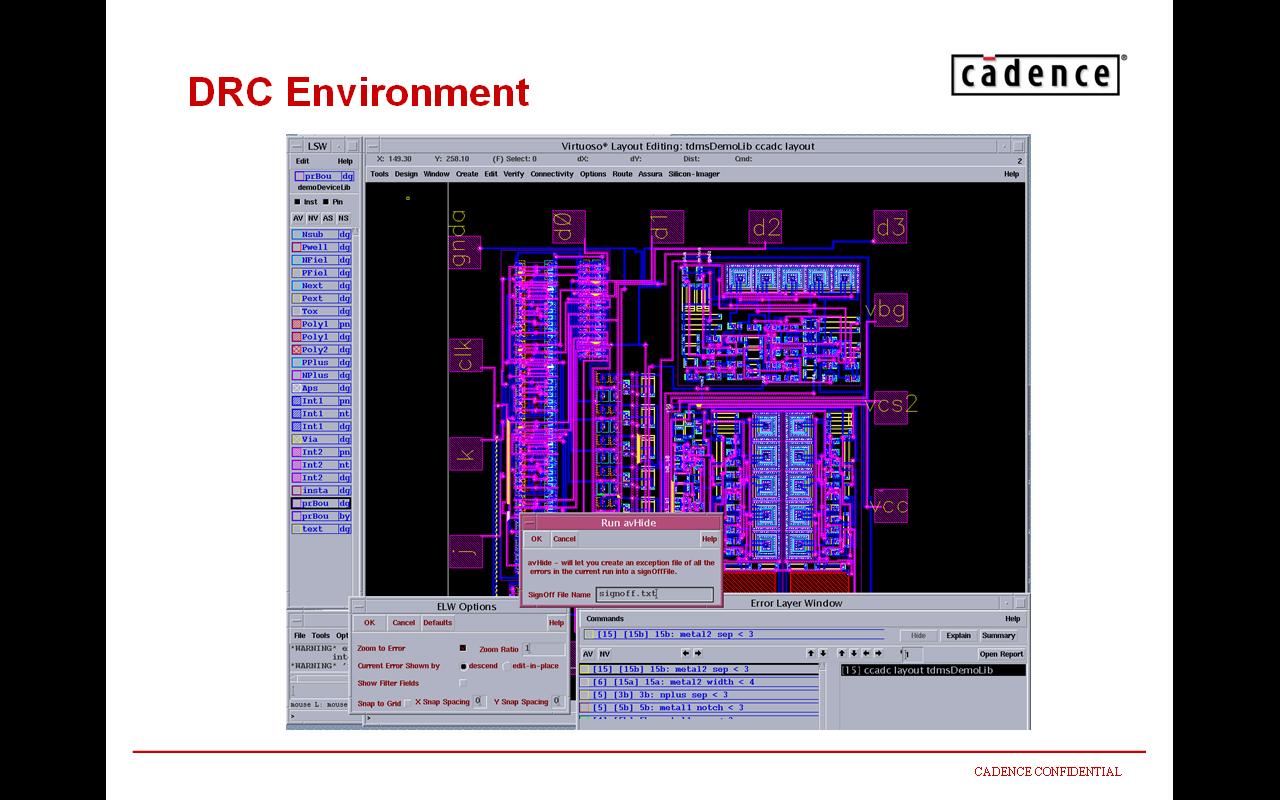Click Cancel in the Run avHide dialog
1280x800 pixels.
coord(564,539)
